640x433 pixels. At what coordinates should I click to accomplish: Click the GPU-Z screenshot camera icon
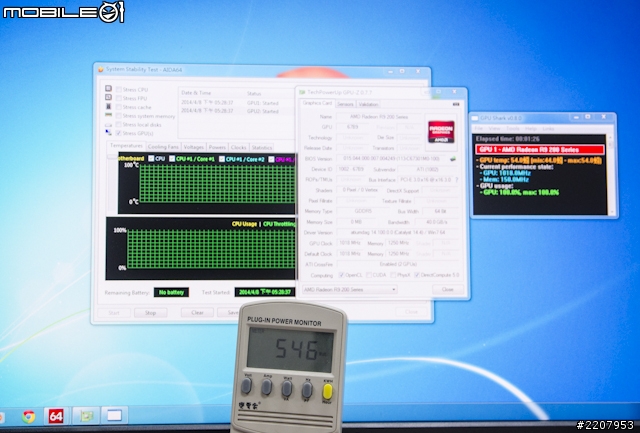click(x=456, y=104)
